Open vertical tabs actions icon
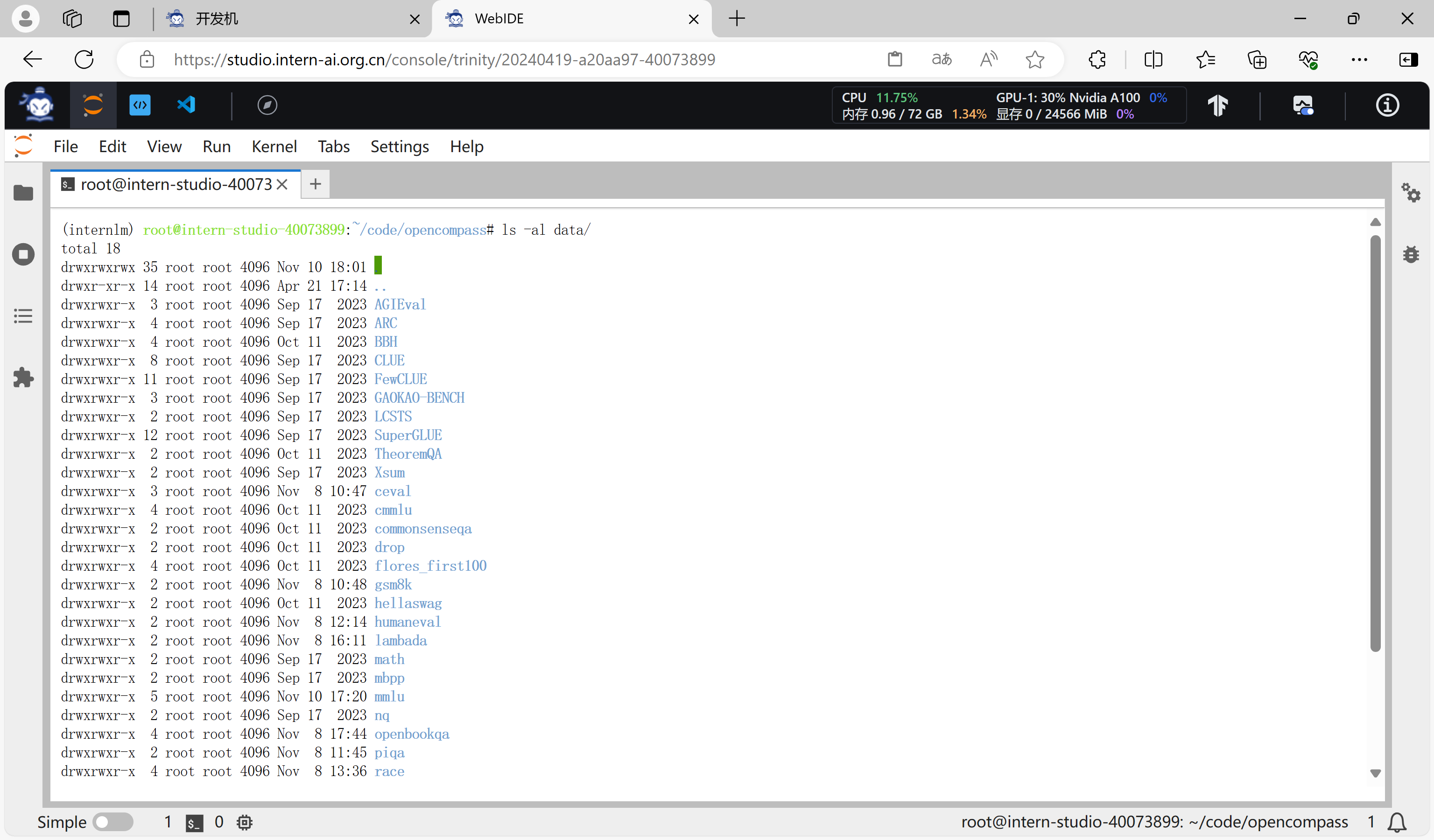 pyautogui.click(x=121, y=19)
